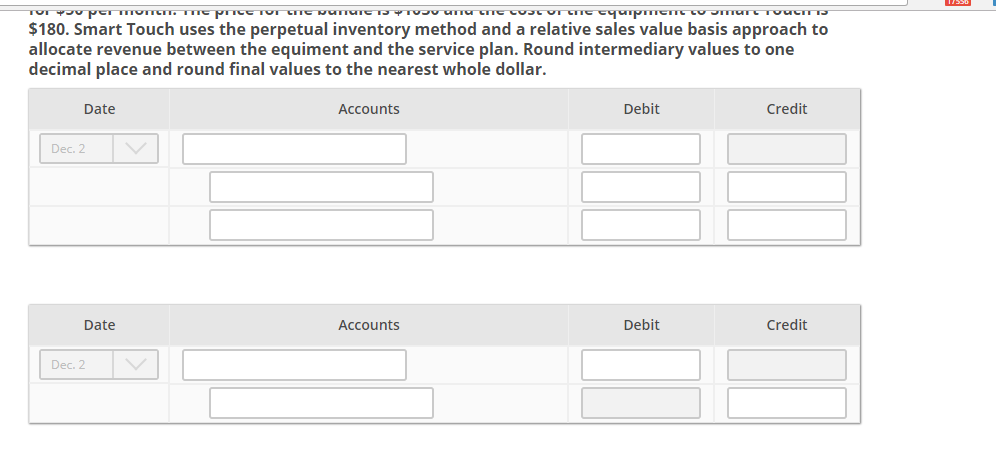
Task: Click first entry's grayed top-row Credit field
Action: tap(787, 149)
